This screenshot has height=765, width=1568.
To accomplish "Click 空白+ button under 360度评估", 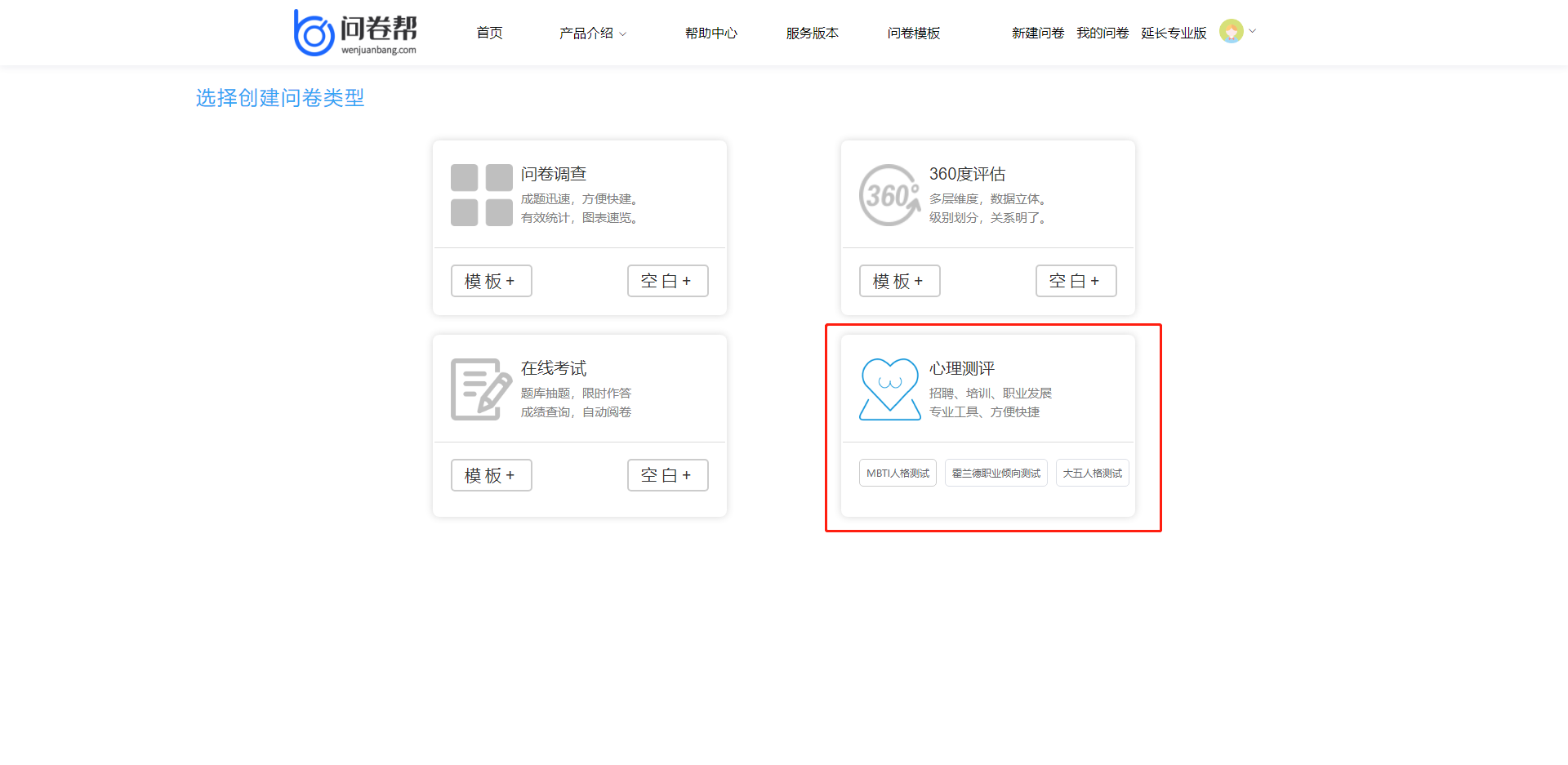I will coord(1076,281).
